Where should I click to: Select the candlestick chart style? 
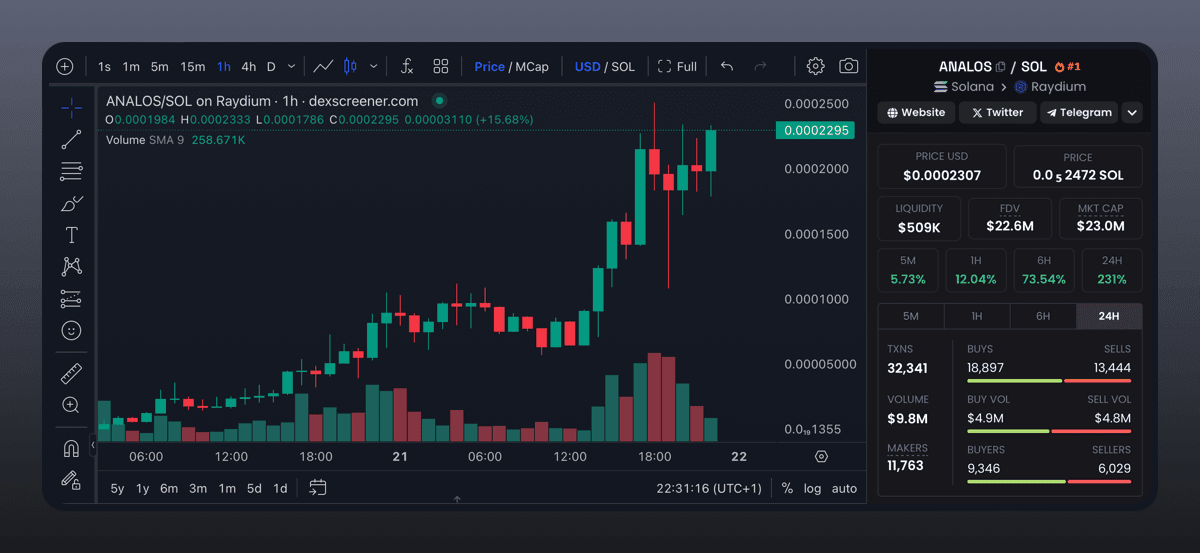click(x=350, y=67)
